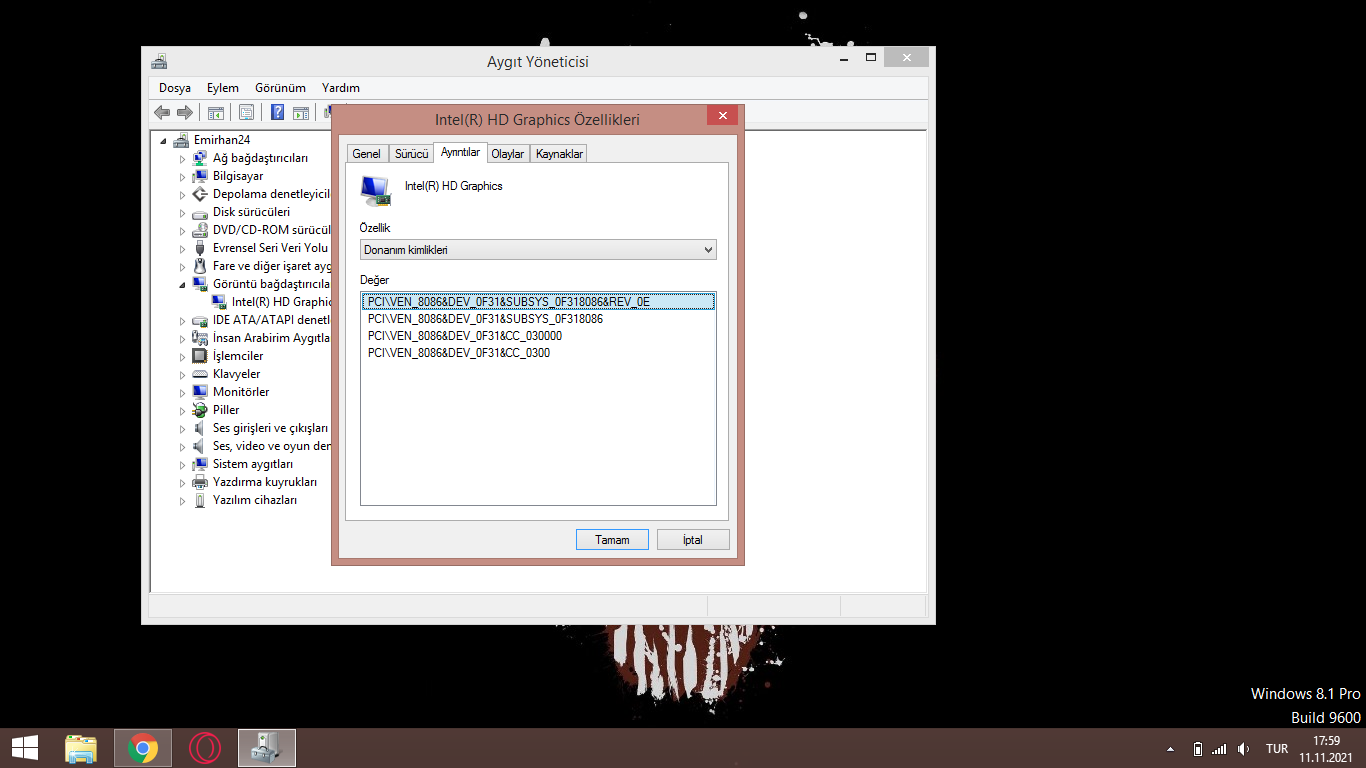Open the Görünüm menu
This screenshot has width=1366, height=768.
point(280,88)
